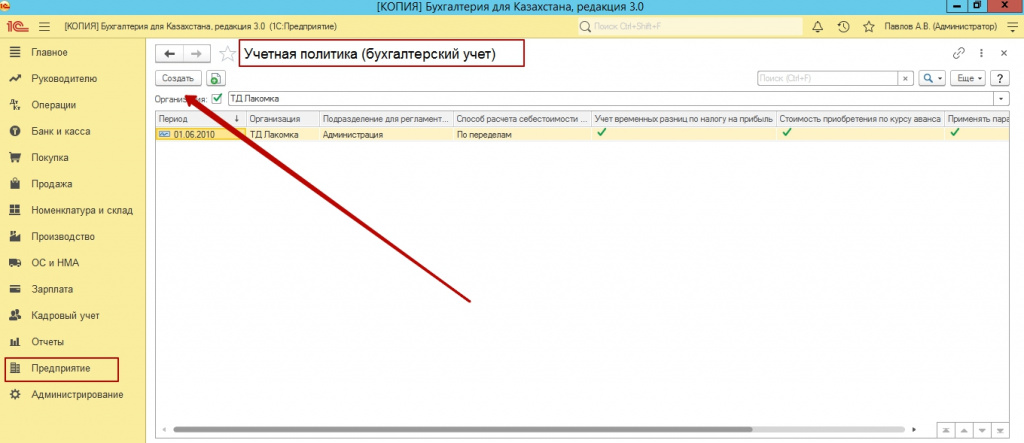Sort by Способ расчета себестоимости column

pos(522,119)
